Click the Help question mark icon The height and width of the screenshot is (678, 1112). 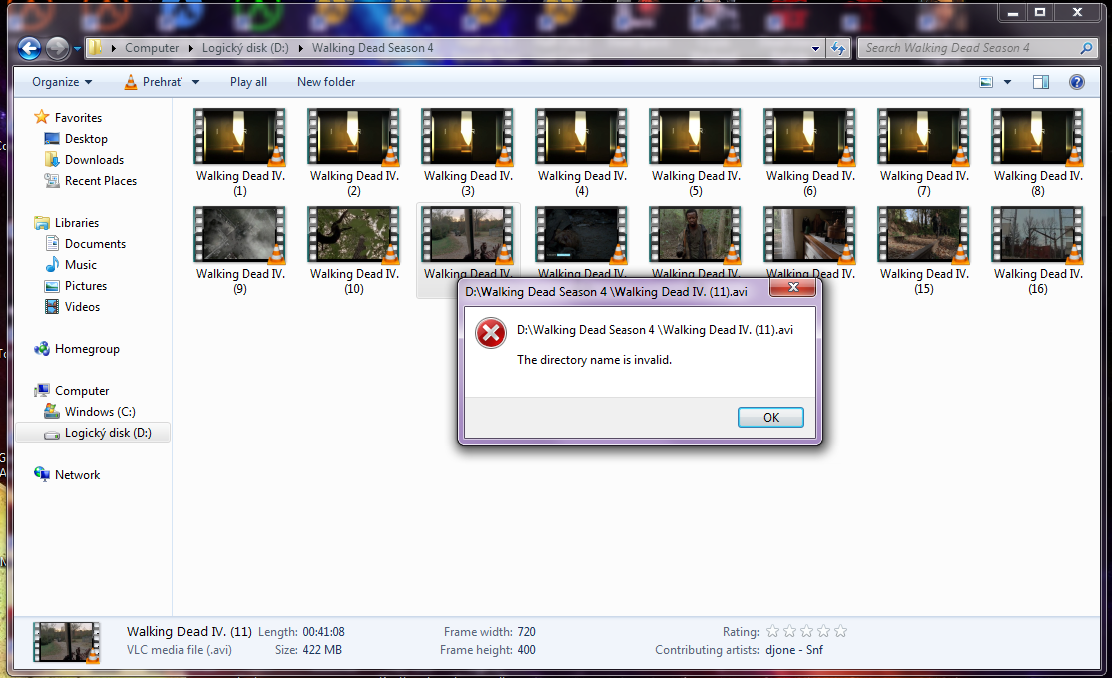click(x=1077, y=82)
